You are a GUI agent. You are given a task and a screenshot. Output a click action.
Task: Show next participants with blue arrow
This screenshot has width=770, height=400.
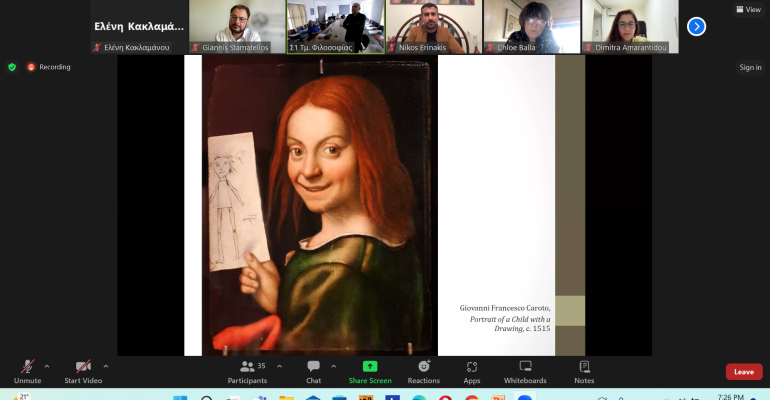pos(696,27)
